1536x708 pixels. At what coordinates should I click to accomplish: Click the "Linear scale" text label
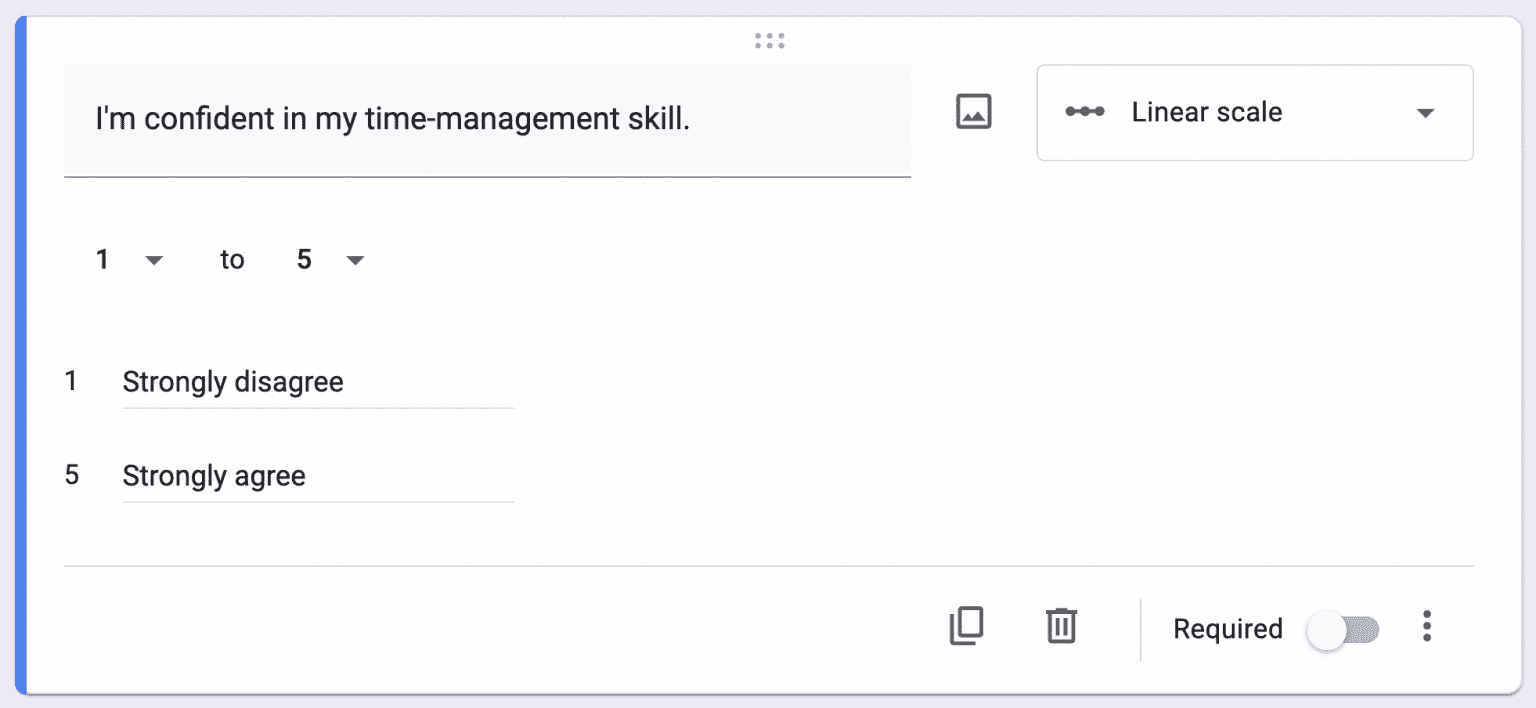pyautogui.click(x=1206, y=112)
